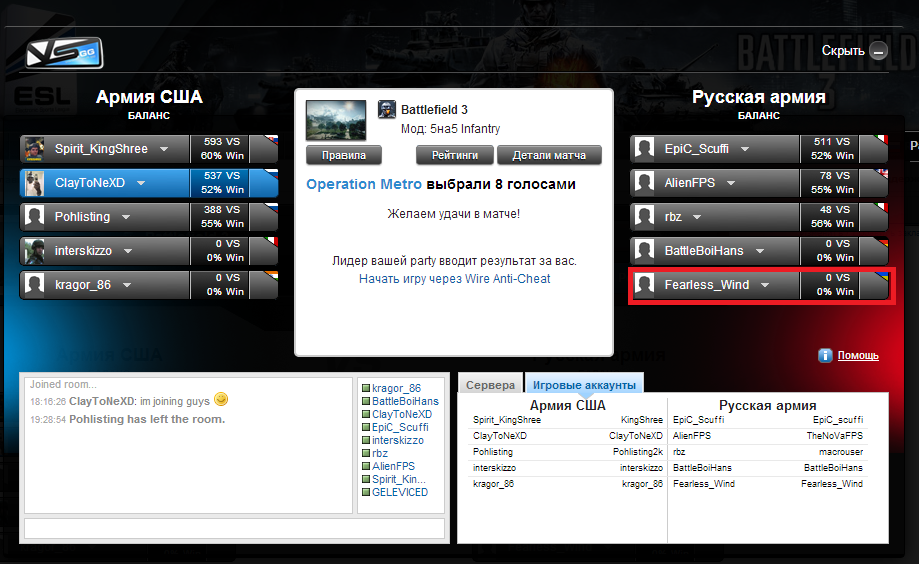
Task: Open the Помощь help link
Action: tap(858, 355)
